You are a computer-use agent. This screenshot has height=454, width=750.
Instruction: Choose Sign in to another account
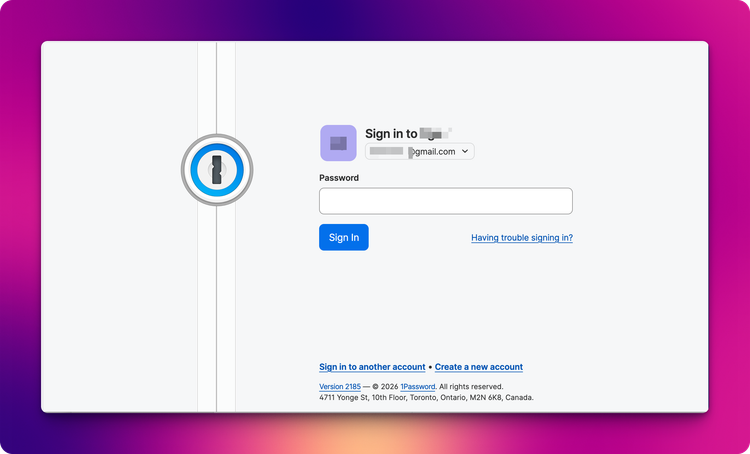point(372,367)
